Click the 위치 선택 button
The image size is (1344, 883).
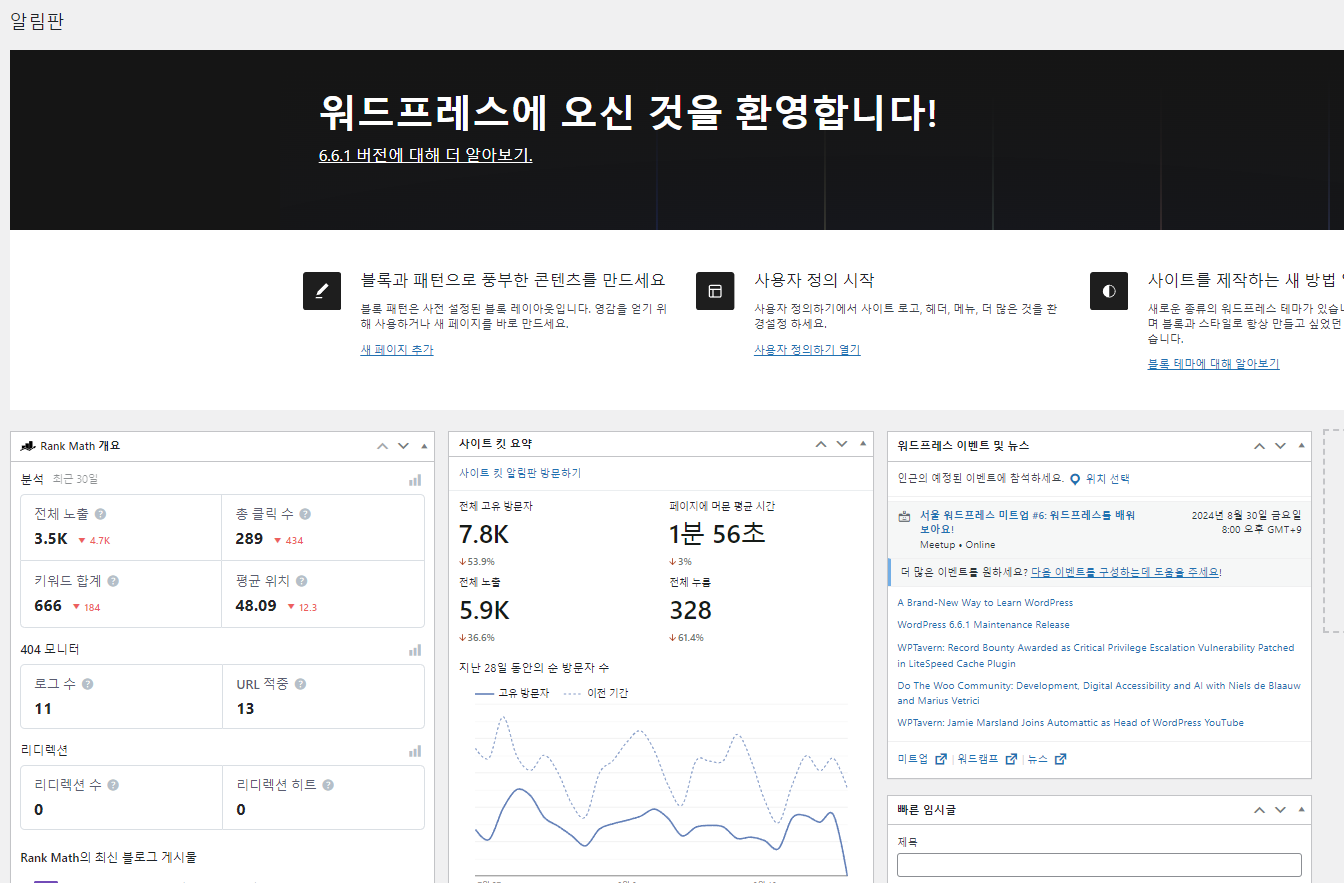1100,479
